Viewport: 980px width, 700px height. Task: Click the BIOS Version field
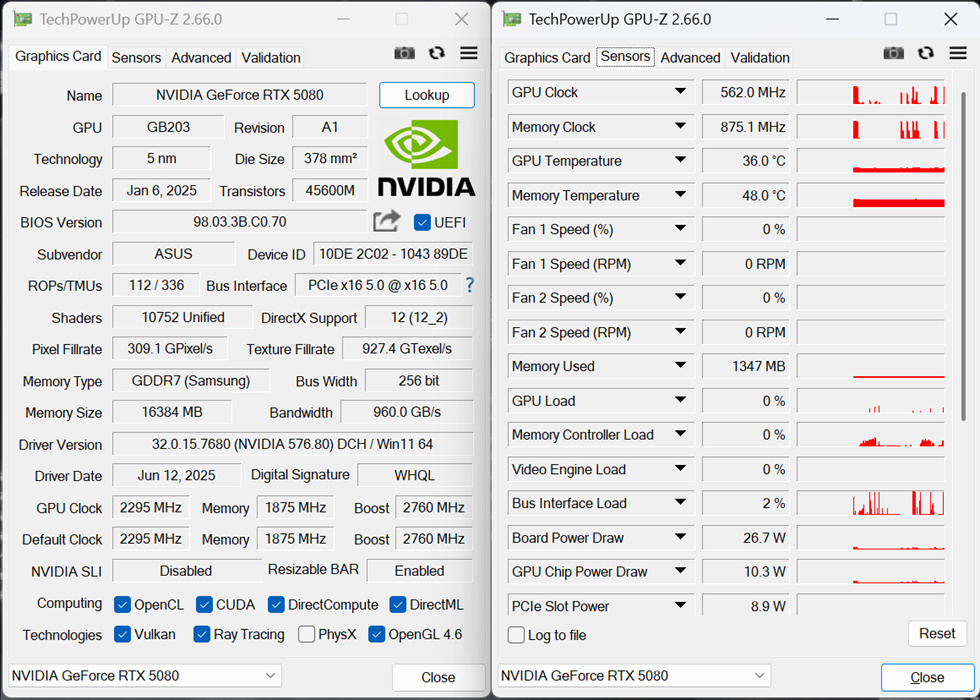click(x=239, y=222)
